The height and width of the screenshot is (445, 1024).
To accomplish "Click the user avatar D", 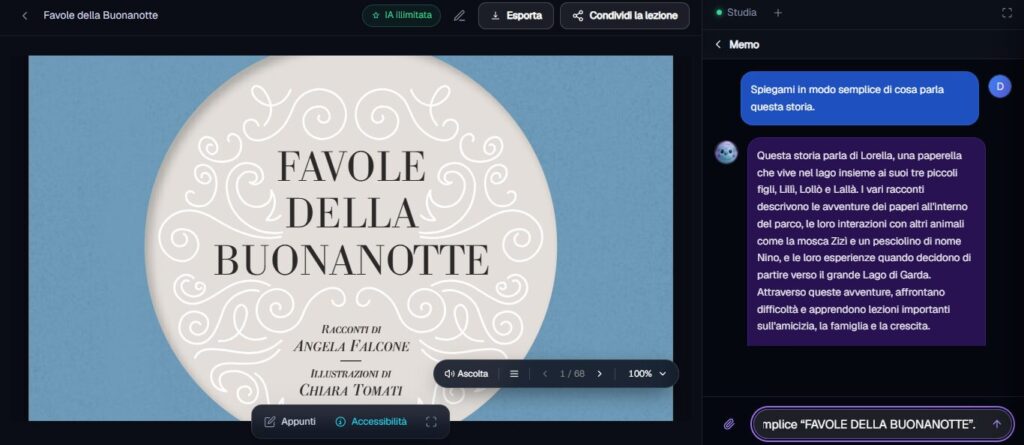I will pos(1000,86).
